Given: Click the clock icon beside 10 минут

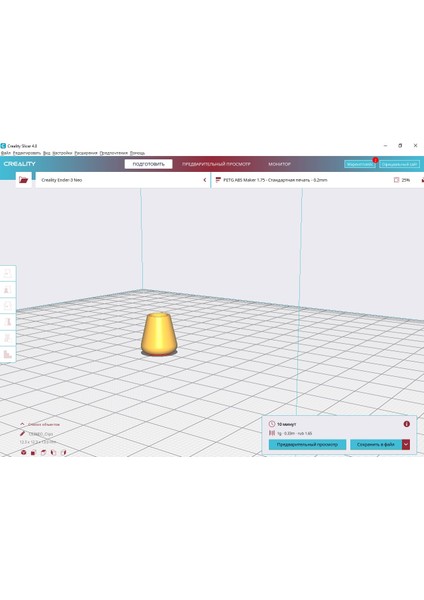Looking at the screenshot, I should 272,424.
